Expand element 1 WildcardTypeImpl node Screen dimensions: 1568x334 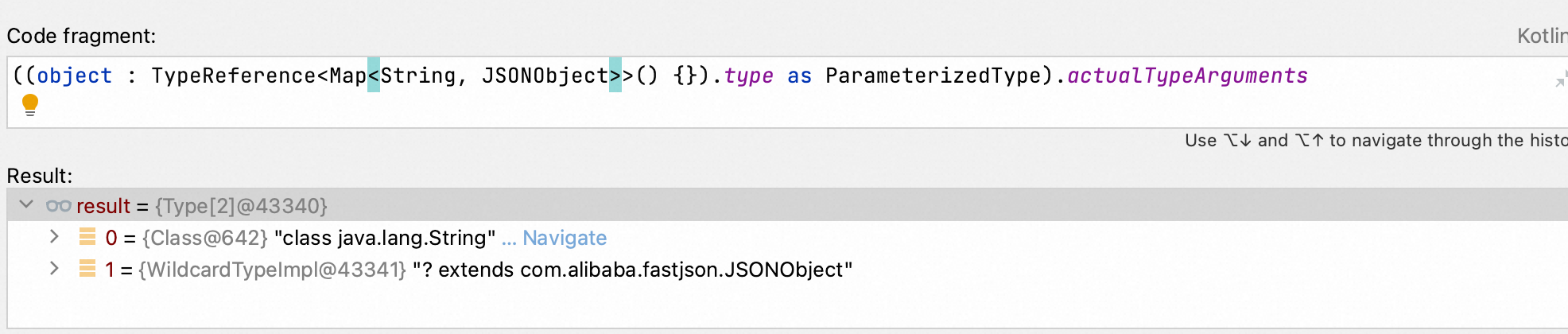click(x=54, y=269)
